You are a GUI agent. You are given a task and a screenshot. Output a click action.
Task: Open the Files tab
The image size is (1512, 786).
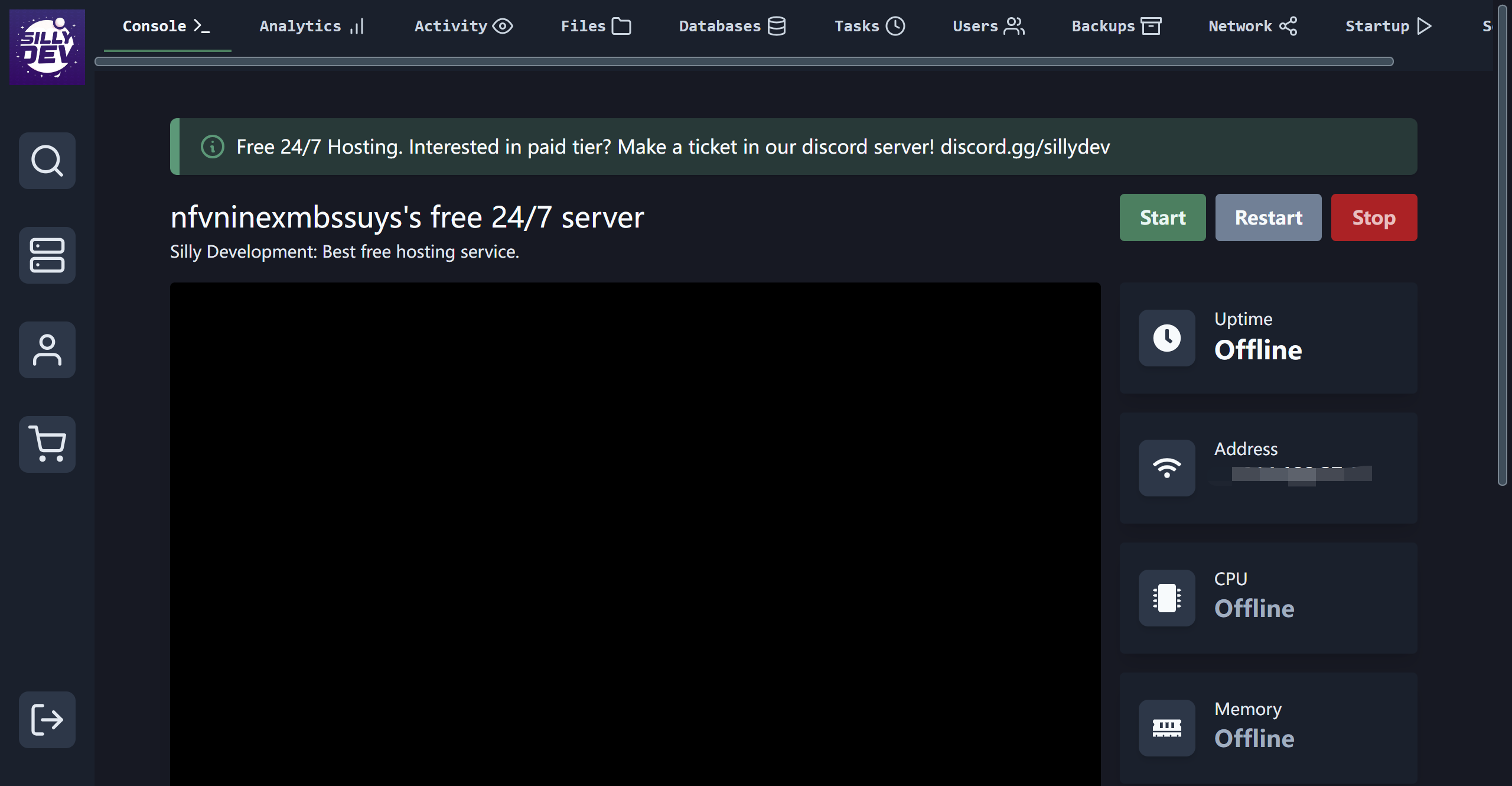point(595,26)
